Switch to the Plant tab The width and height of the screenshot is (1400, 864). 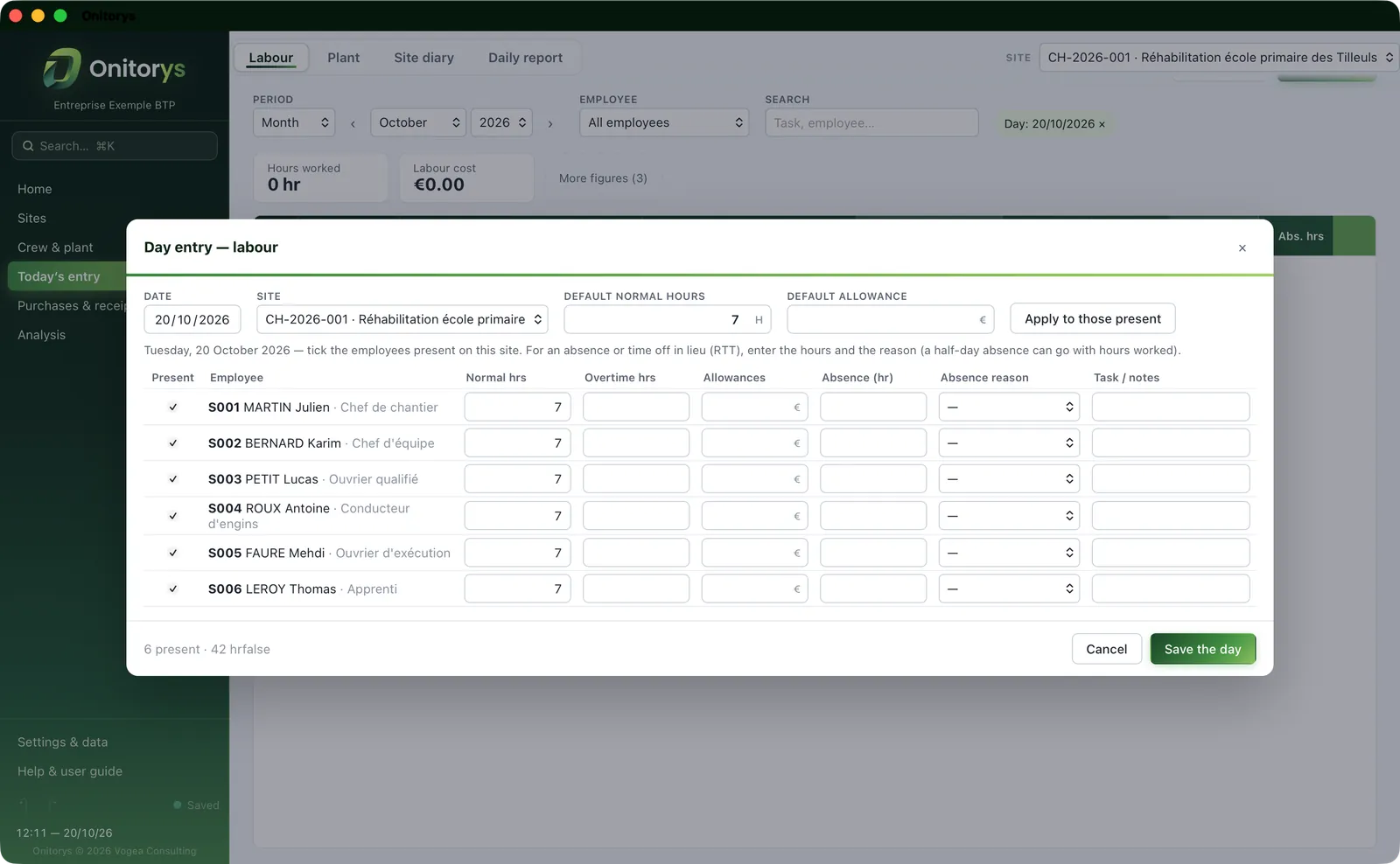pyautogui.click(x=344, y=58)
